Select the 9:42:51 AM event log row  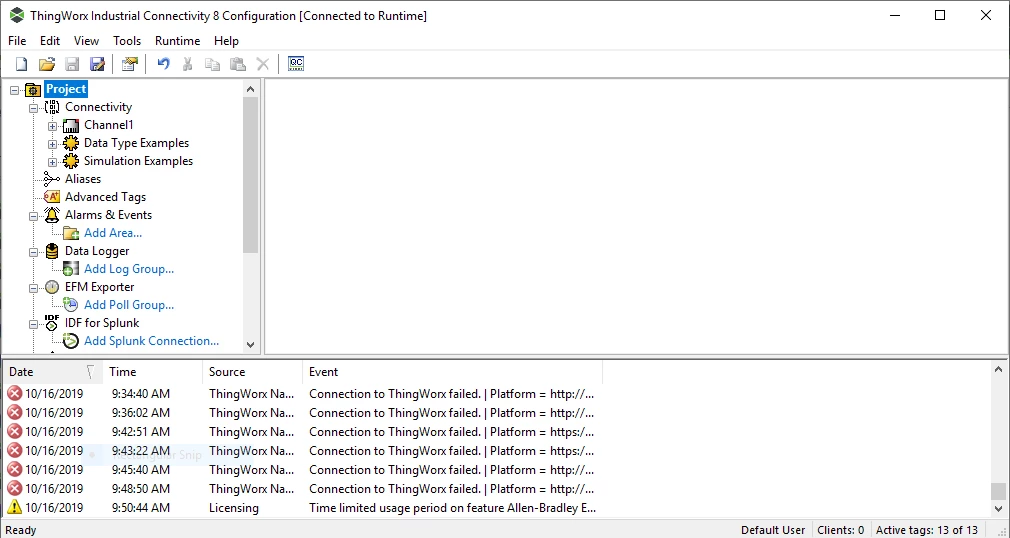point(303,432)
